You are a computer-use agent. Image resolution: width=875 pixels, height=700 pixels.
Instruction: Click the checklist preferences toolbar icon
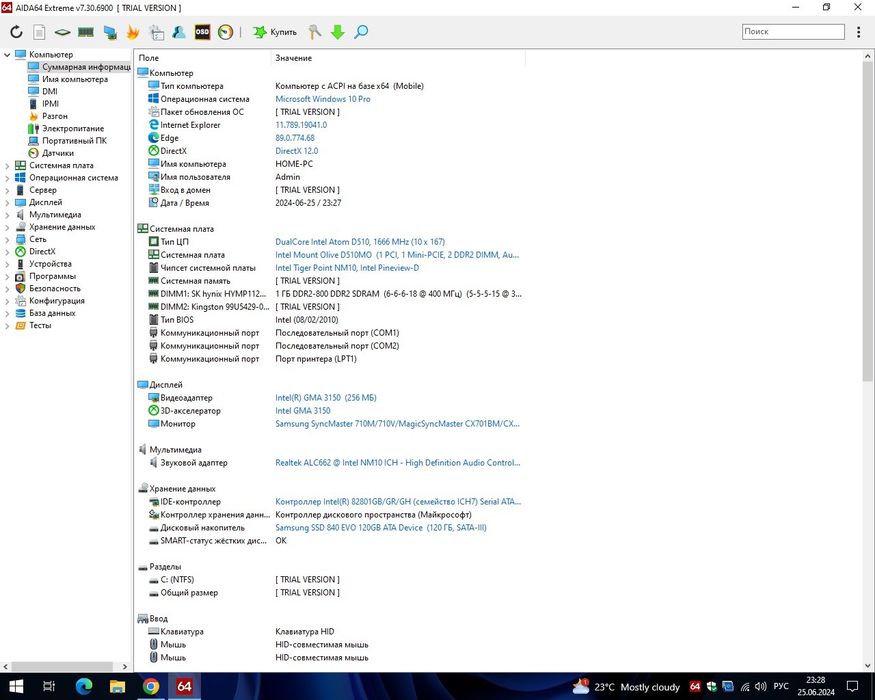click(157, 32)
